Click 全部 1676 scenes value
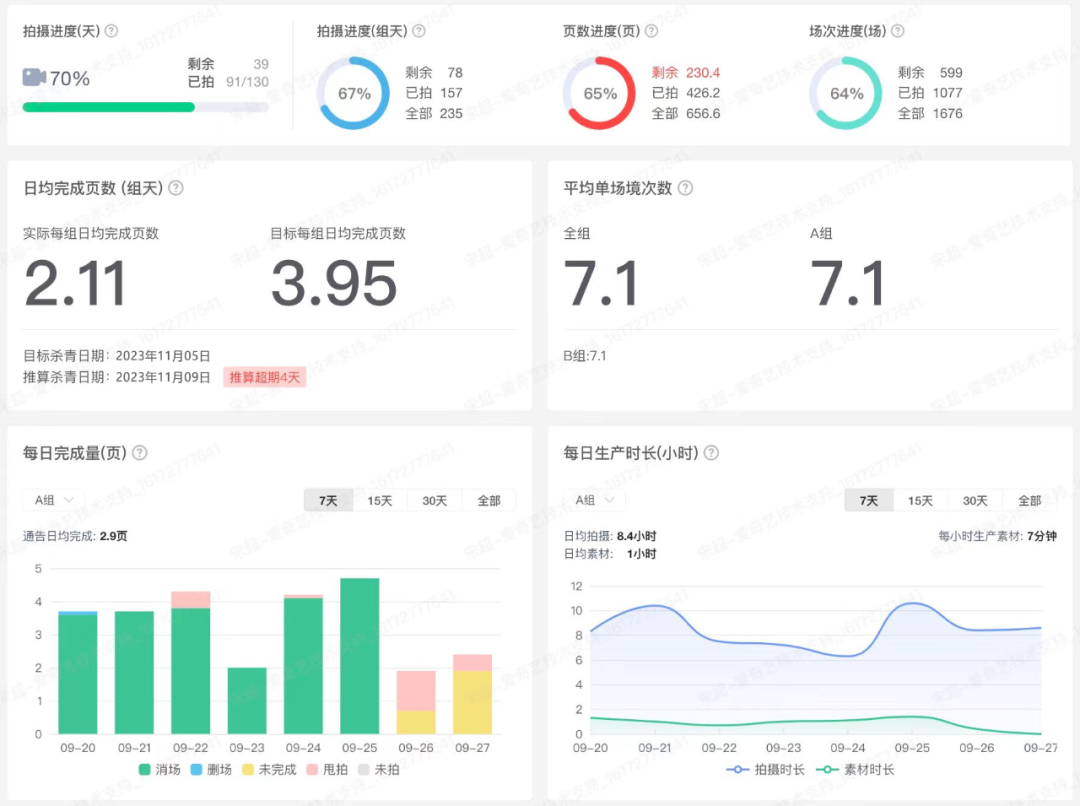 (931, 114)
